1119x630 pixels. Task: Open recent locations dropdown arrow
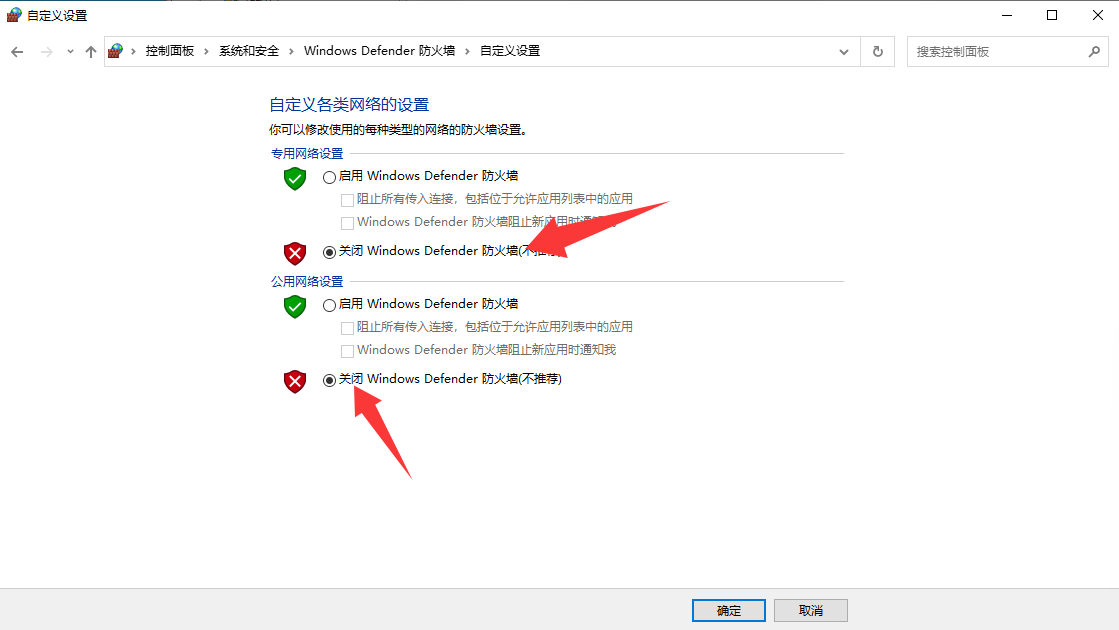tap(70, 51)
